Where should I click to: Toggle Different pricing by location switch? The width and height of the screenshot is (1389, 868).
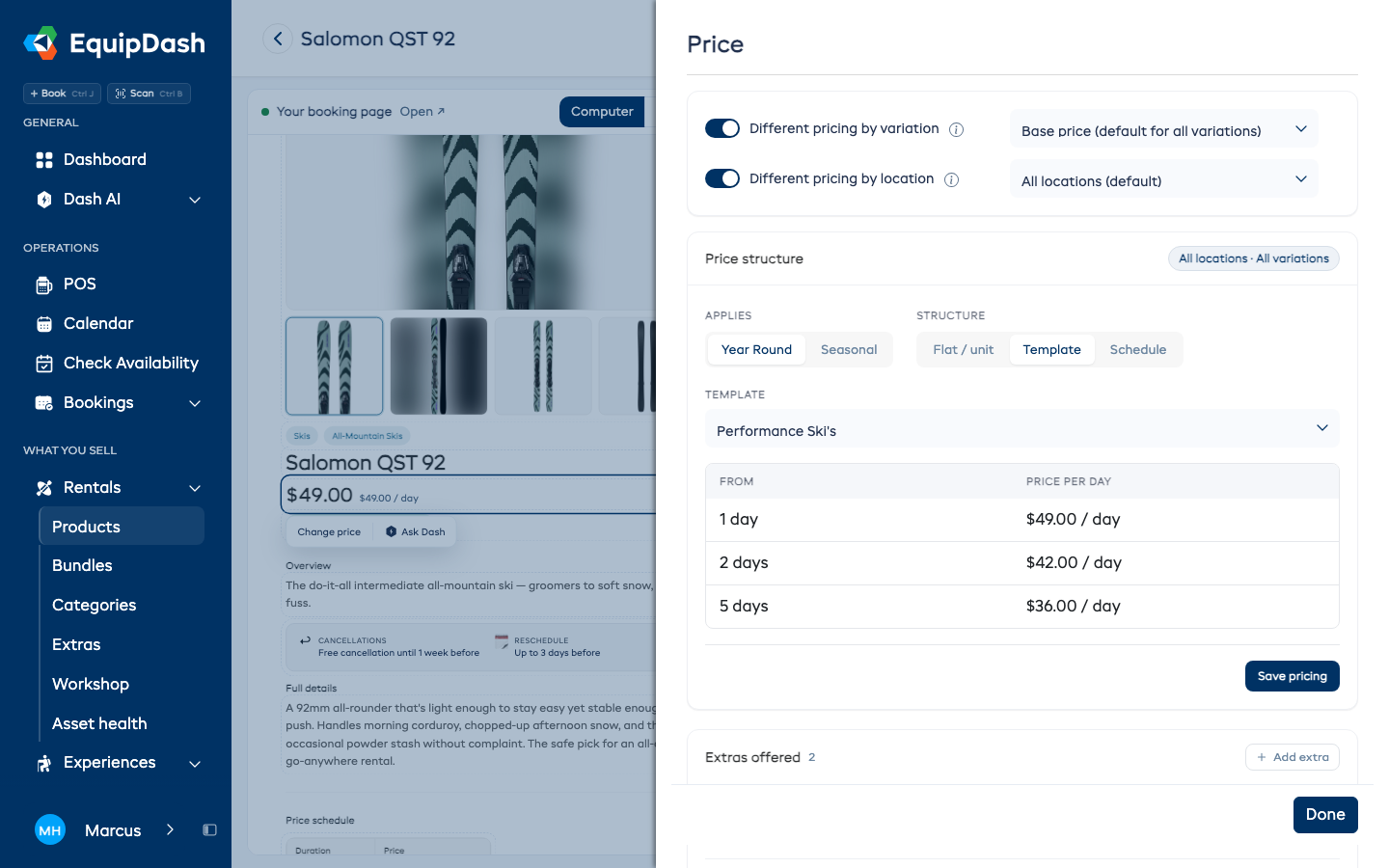[x=722, y=178]
